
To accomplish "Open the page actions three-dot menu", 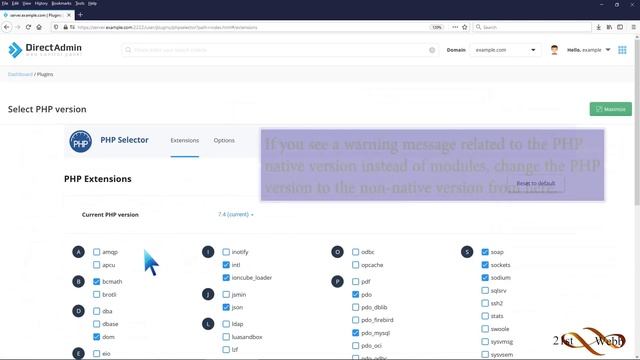I will (x=455, y=27).
